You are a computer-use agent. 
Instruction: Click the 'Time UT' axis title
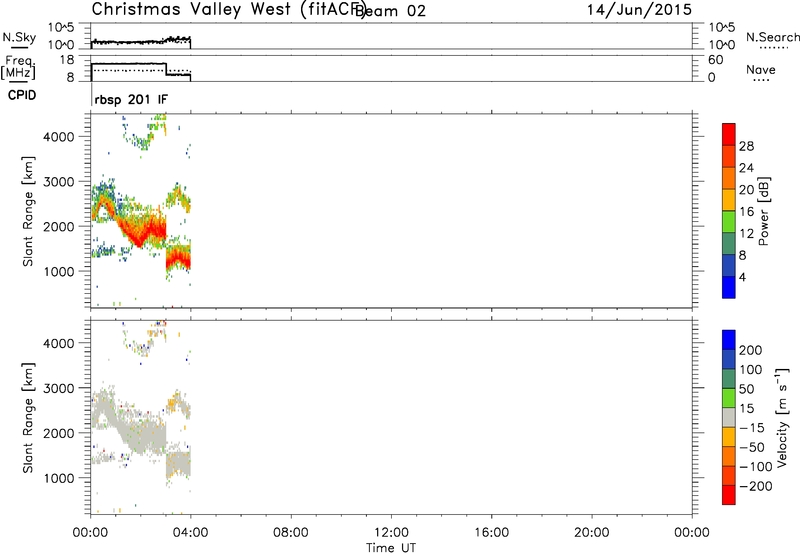391,548
